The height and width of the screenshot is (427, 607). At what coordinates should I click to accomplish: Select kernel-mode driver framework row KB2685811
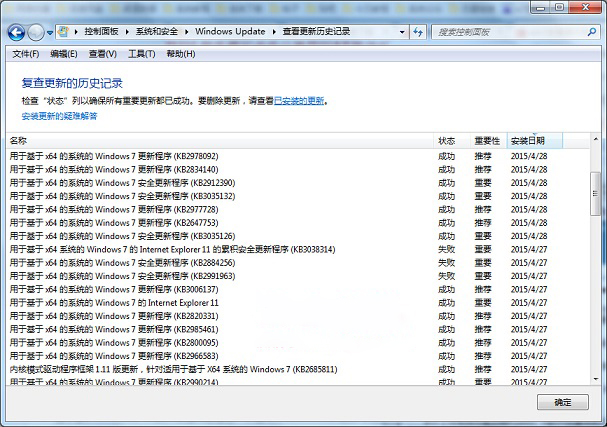[298, 369]
